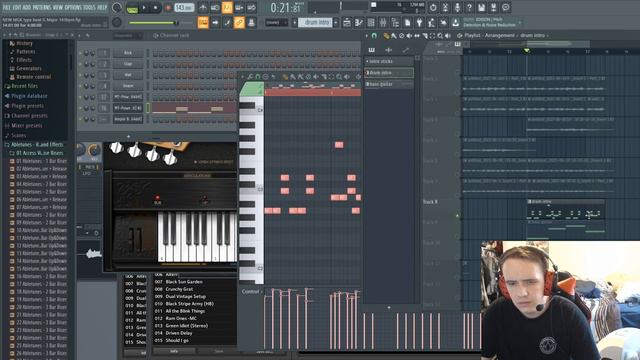Select 'drum intro' pattern in picker
The image size is (640, 360).
pos(389,73)
